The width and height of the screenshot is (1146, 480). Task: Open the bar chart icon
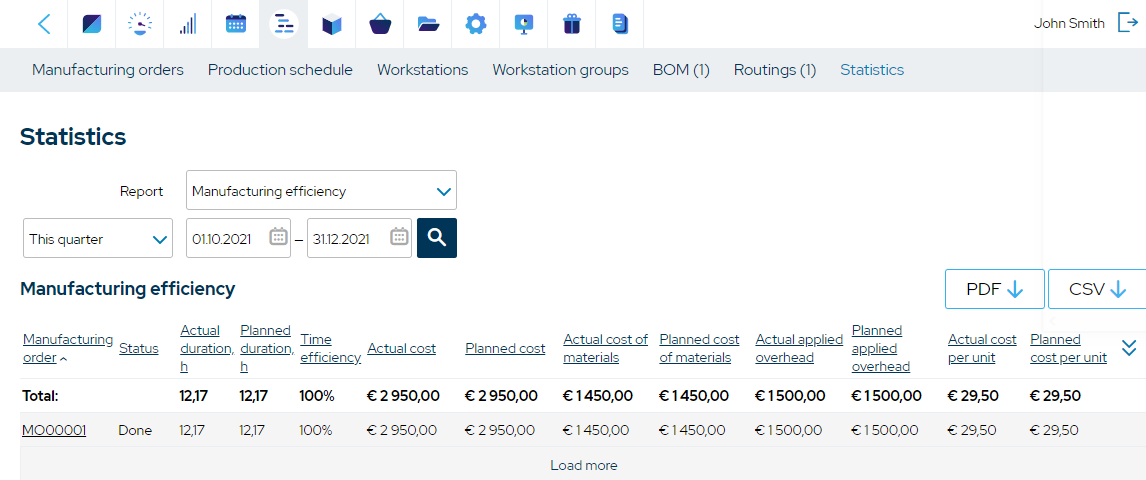click(x=188, y=24)
